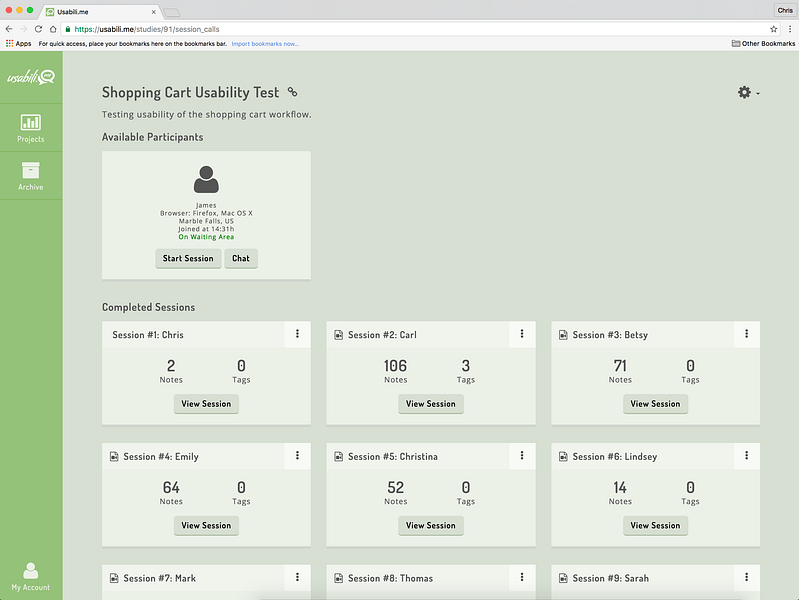Click Session #1: Chris title
799x600 pixels.
tap(148, 335)
